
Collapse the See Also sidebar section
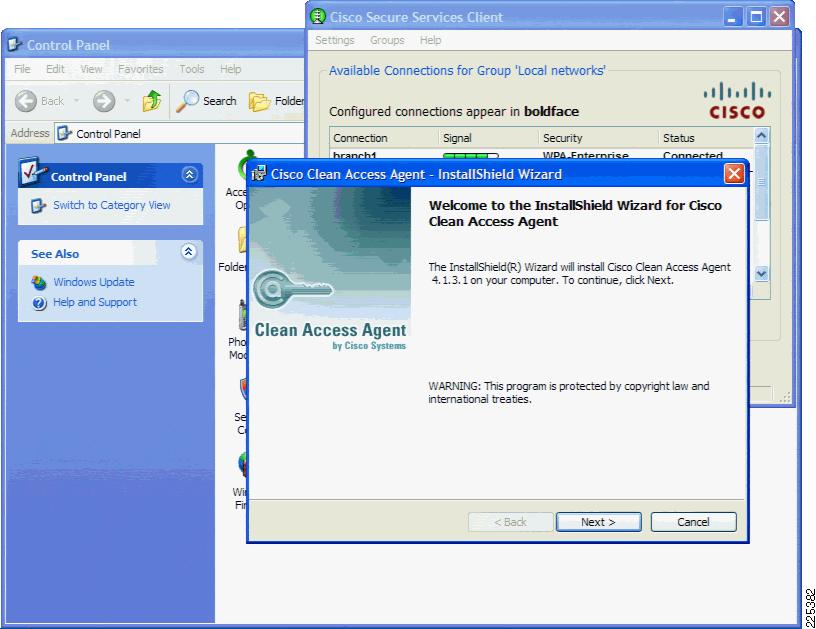[188, 252]
